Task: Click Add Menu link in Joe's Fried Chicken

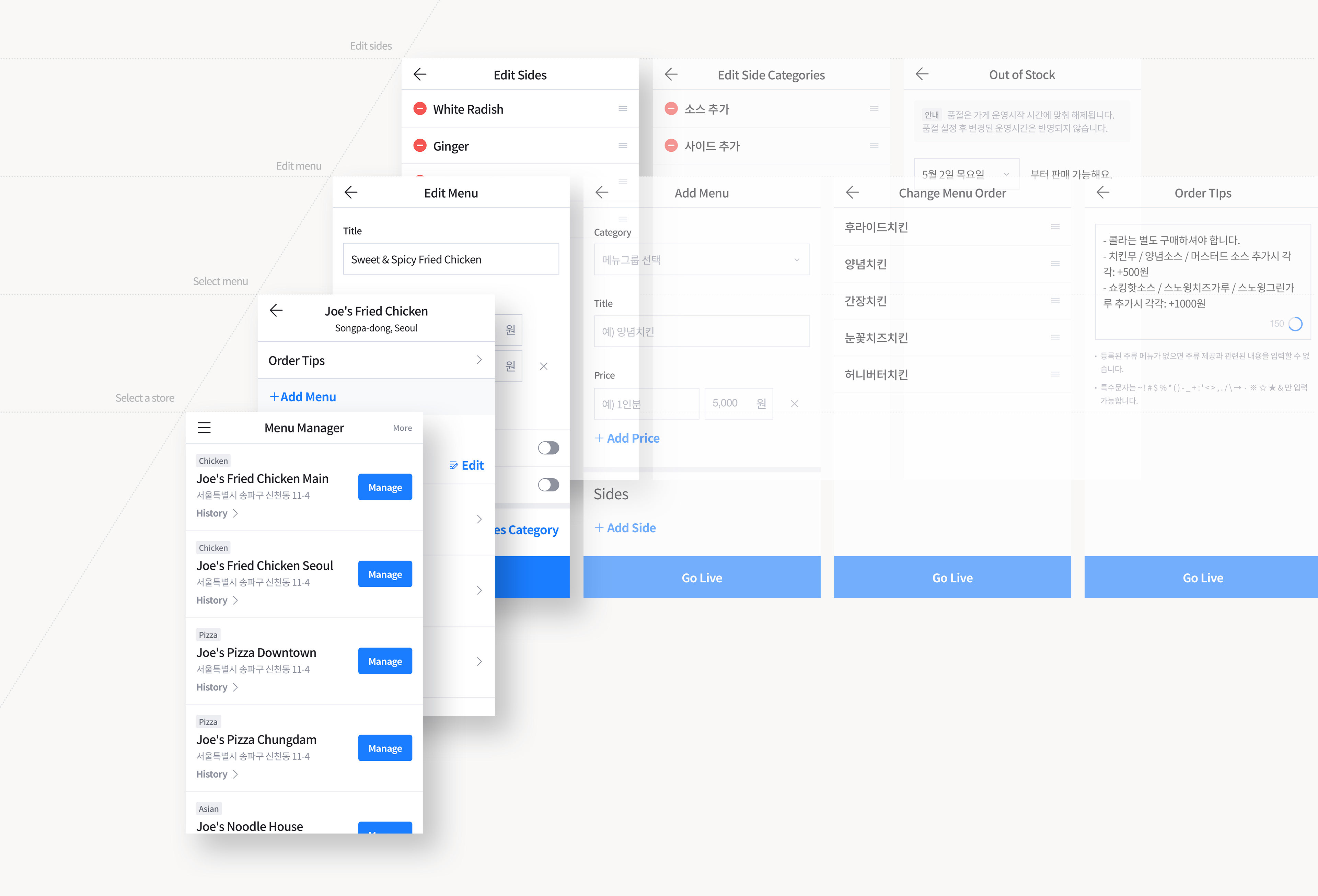Action: pos(303,397)
